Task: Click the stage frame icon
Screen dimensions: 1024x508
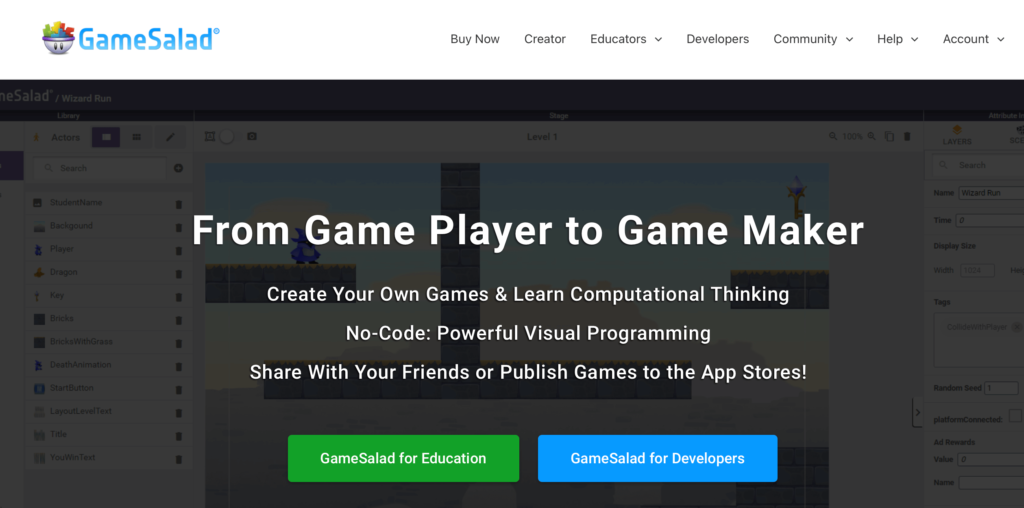Action: (x=210, y=136)
